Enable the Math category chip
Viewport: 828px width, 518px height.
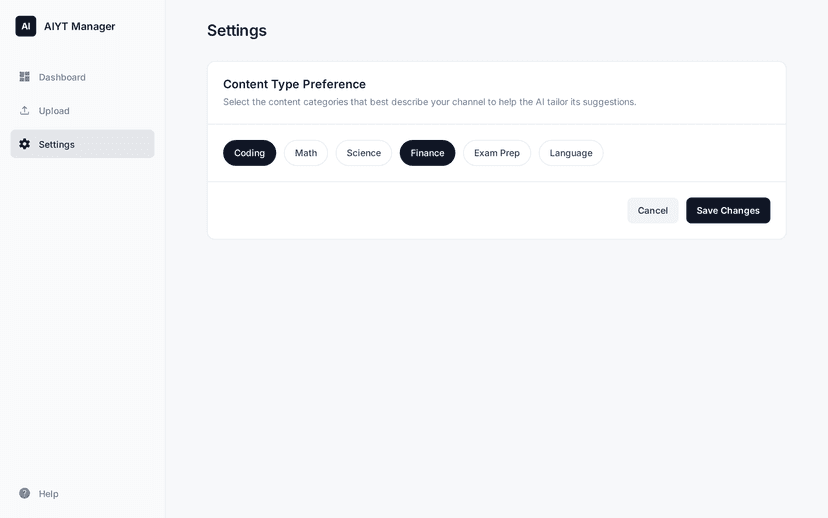(x=306, y=153)
